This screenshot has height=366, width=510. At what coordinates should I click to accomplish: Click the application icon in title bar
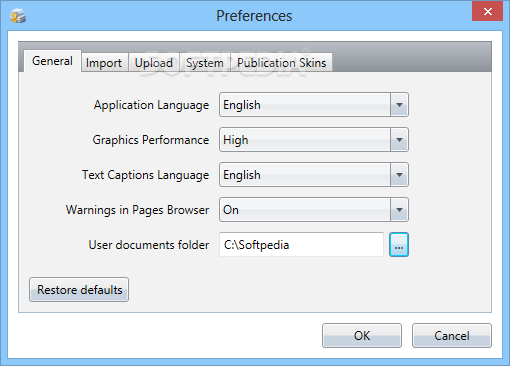[x=18, y=16]
